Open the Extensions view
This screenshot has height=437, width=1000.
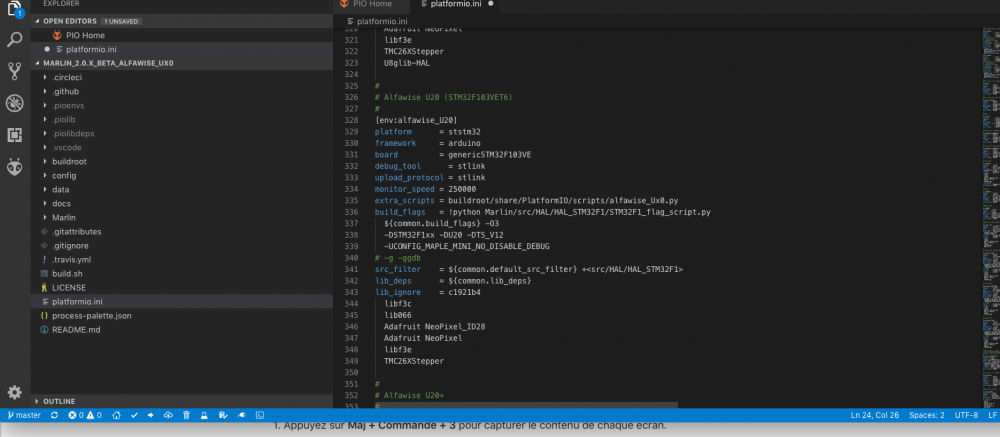15,135
